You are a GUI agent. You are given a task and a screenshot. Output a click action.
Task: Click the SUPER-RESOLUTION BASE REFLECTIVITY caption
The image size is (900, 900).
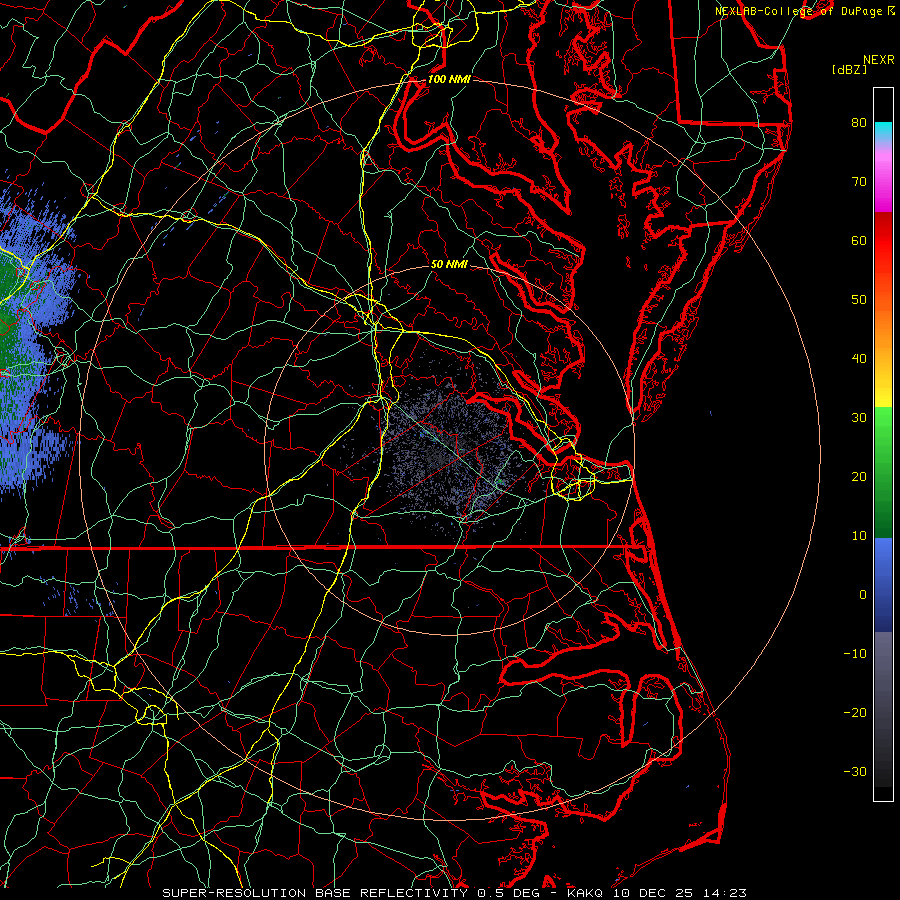[315, 893]
